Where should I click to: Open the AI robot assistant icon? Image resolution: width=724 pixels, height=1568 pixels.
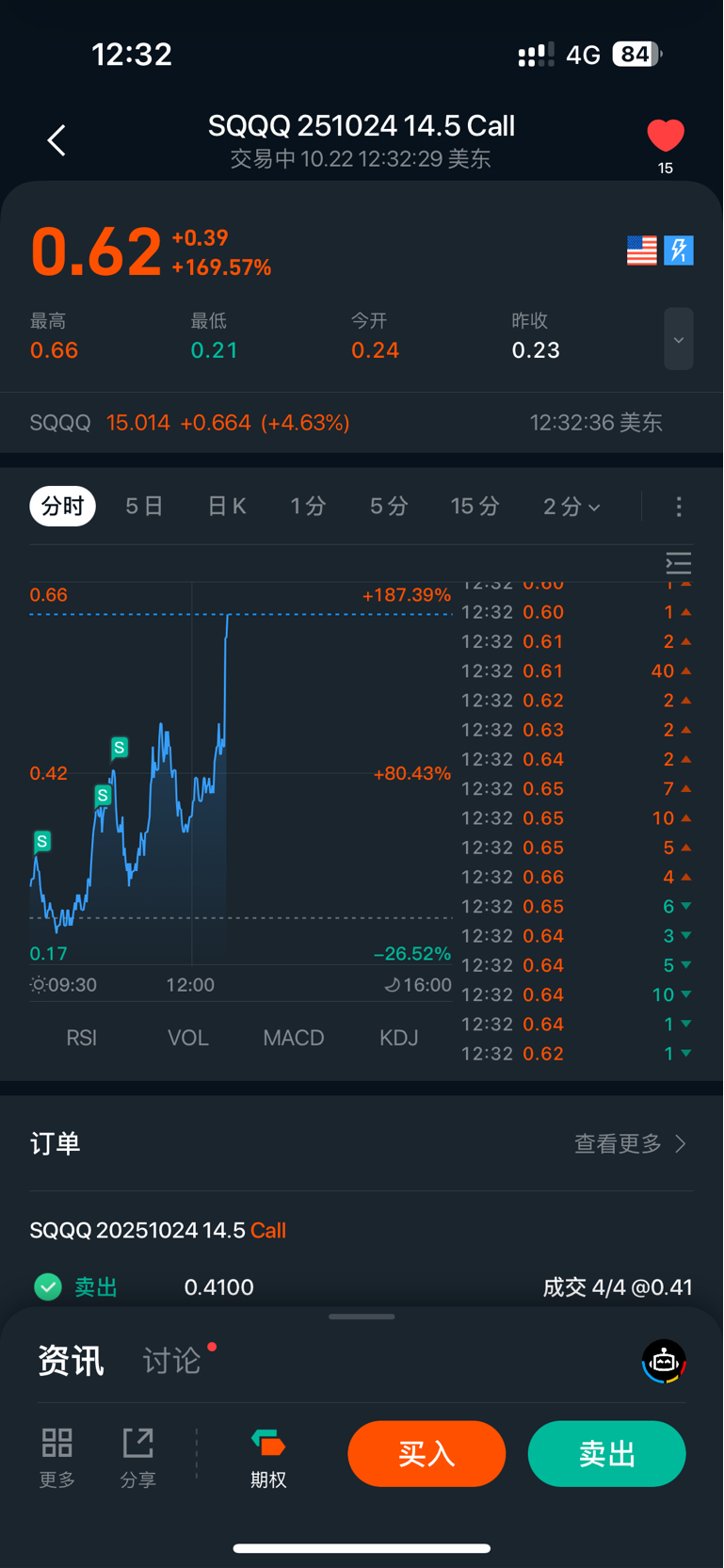(665, 1362)
